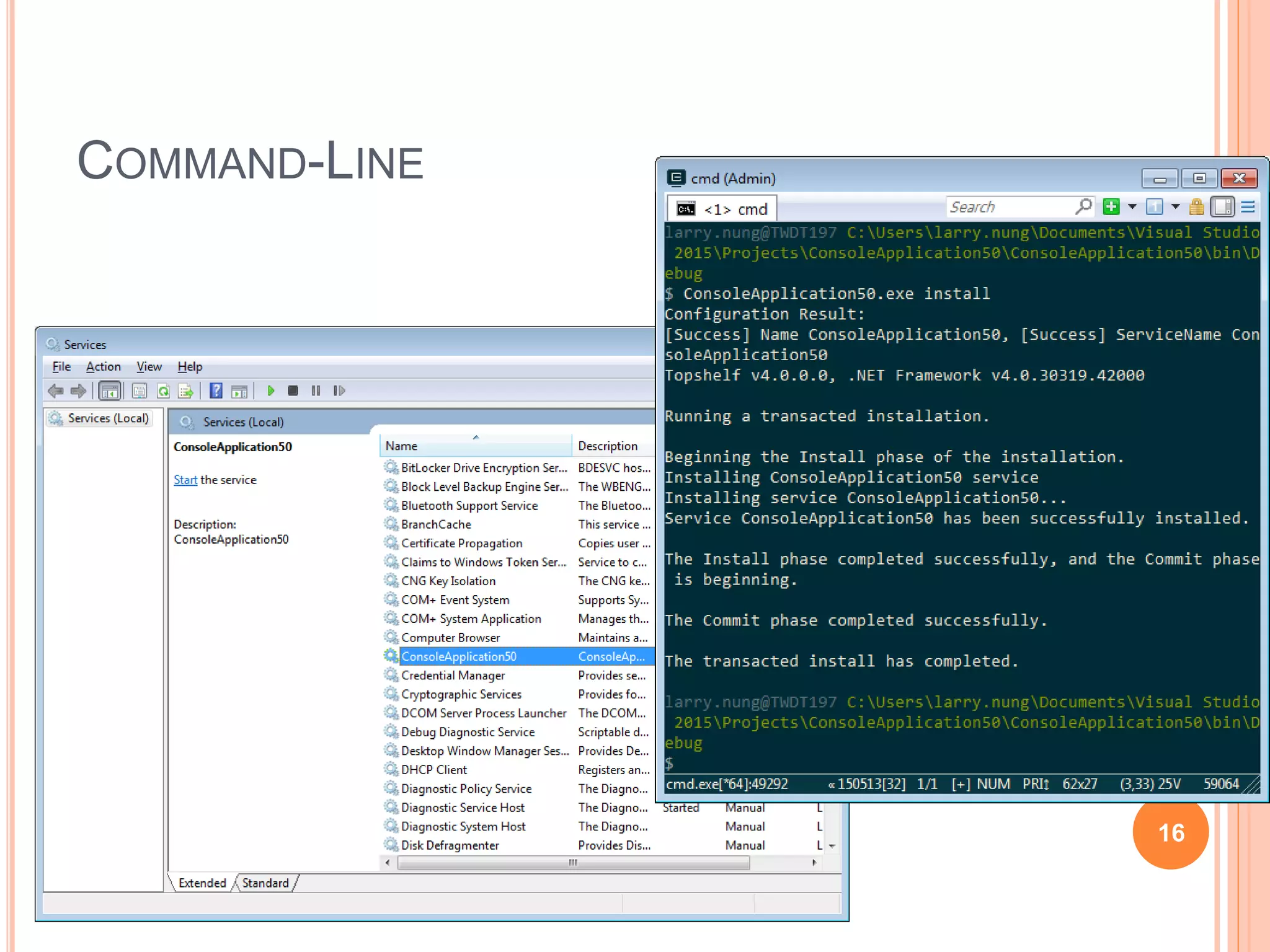
Task: Select COM+ Event System service row
Action: pyautogui.click(x=518, y=600)
